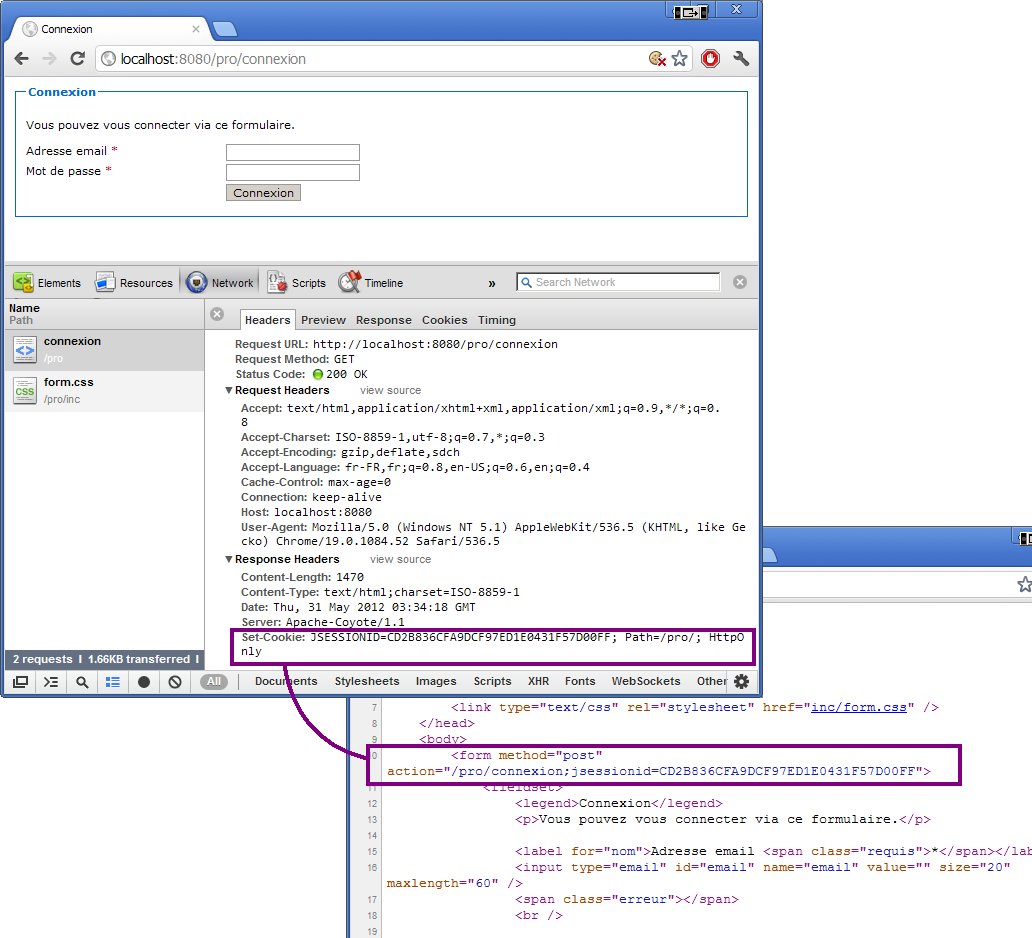This screenshot has height=938, width=1032.
Task: Bookmark this page with the star icon
Action: point(680,59)
